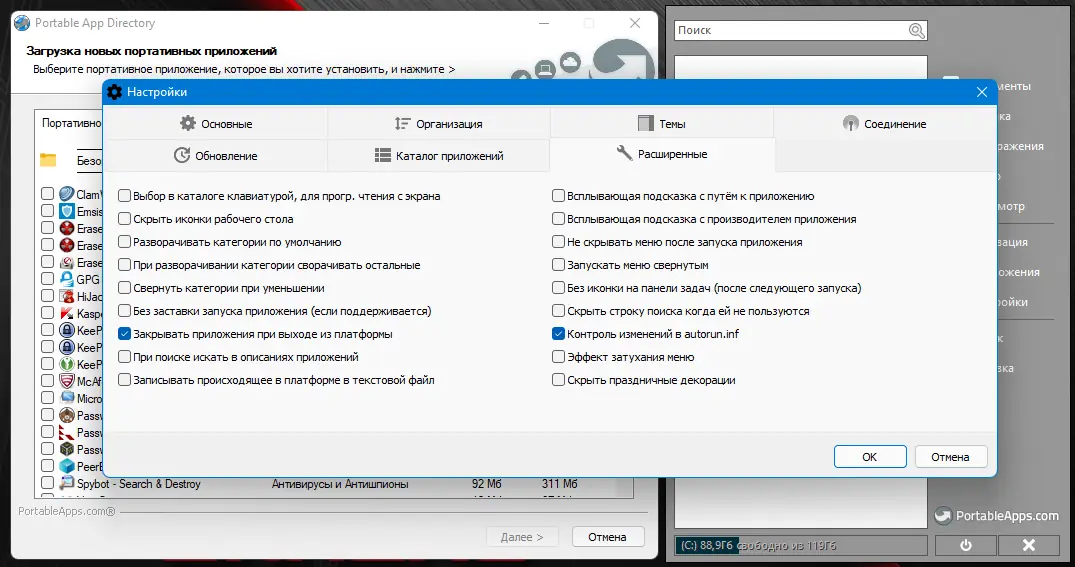Uncheck Контроль изменений в autorun.inf
The image size is (1075, 567).
click(x=558, y=334)
